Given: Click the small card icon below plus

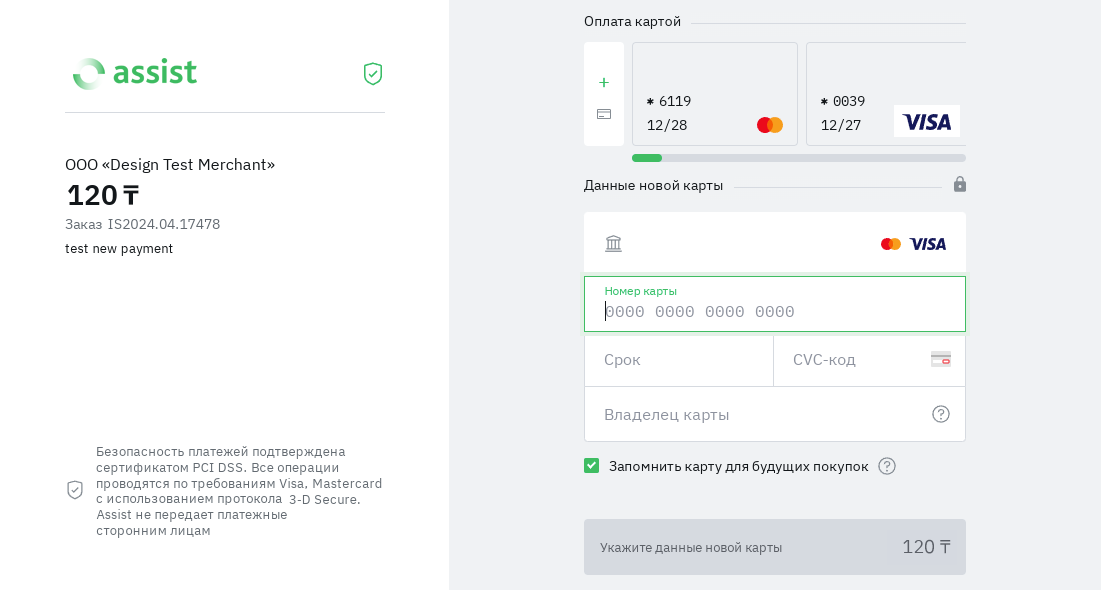Looking at the screenshot, I should point(604,114).
